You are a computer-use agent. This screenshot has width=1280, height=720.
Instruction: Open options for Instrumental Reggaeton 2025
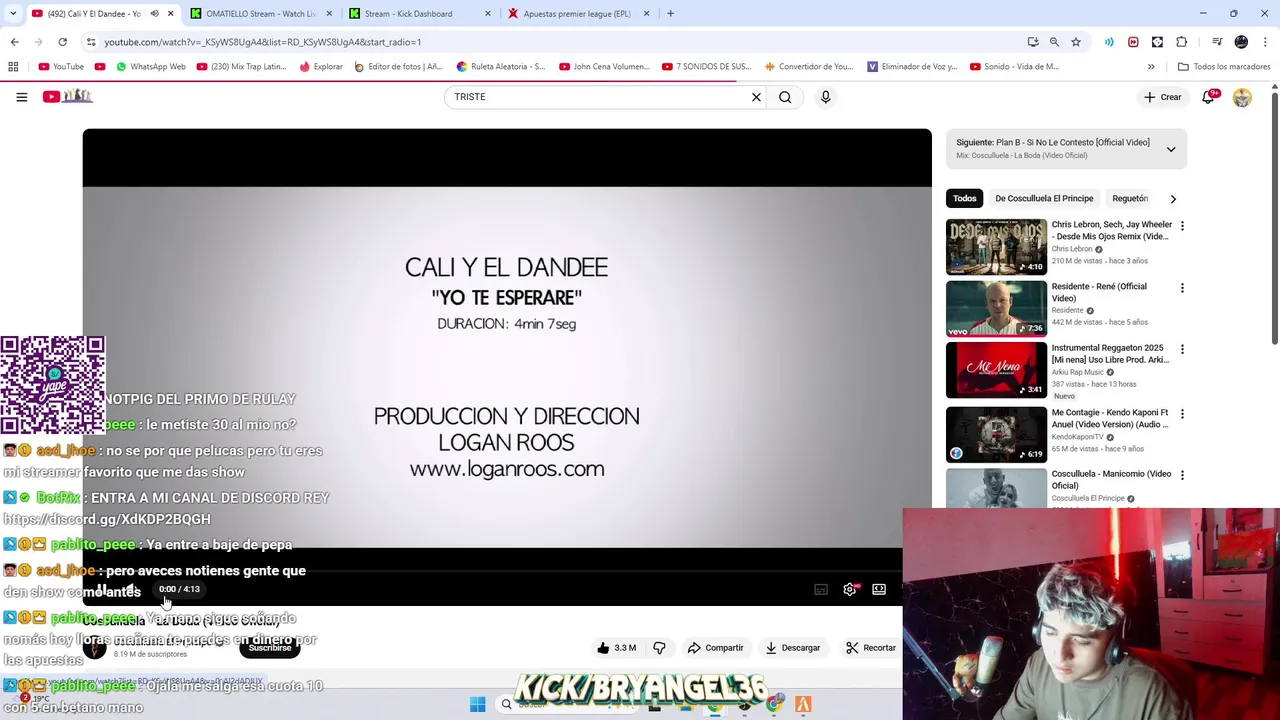[x=1182, y=350]
